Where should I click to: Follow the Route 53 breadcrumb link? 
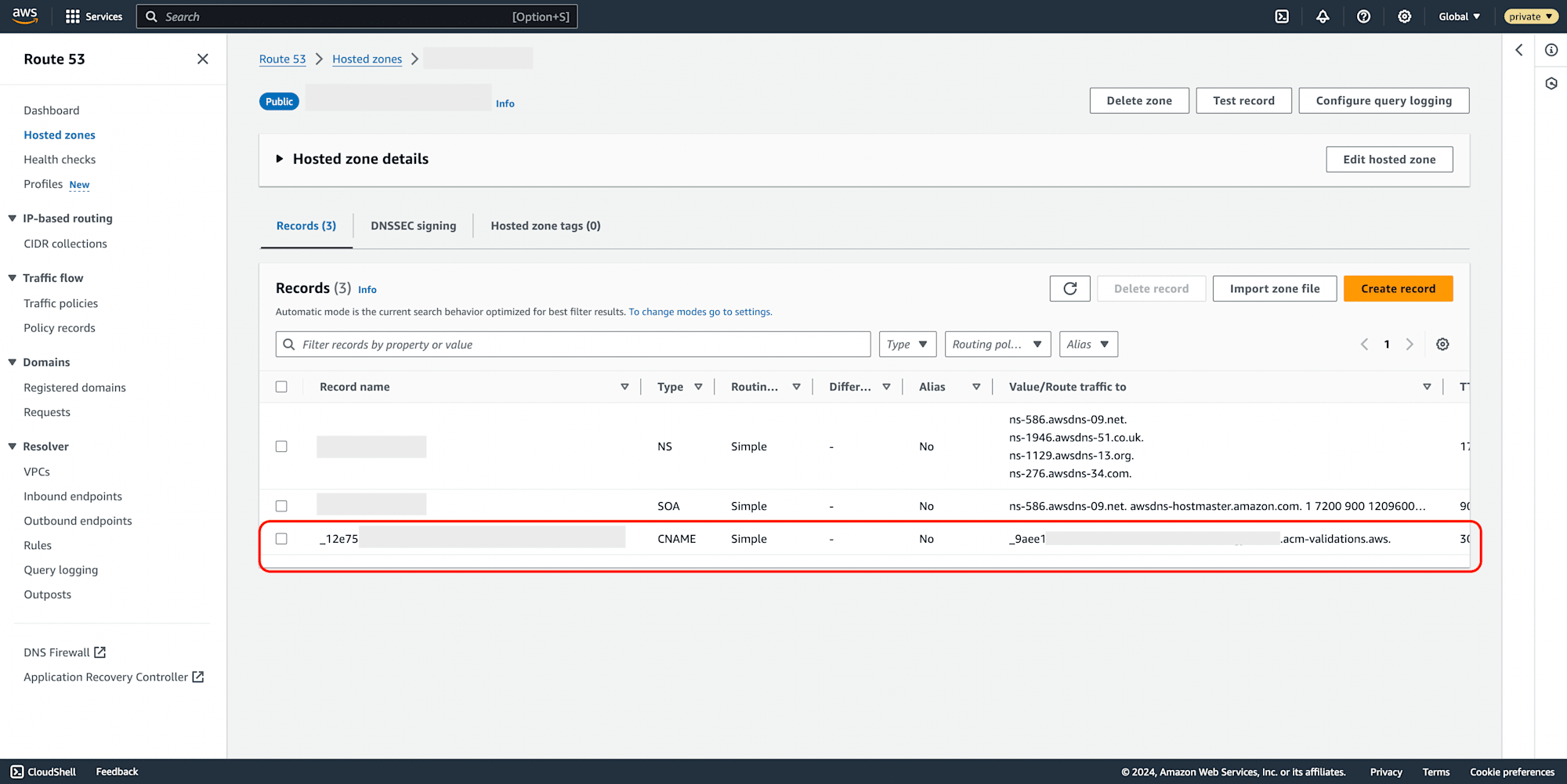click(x=282, y=59)
